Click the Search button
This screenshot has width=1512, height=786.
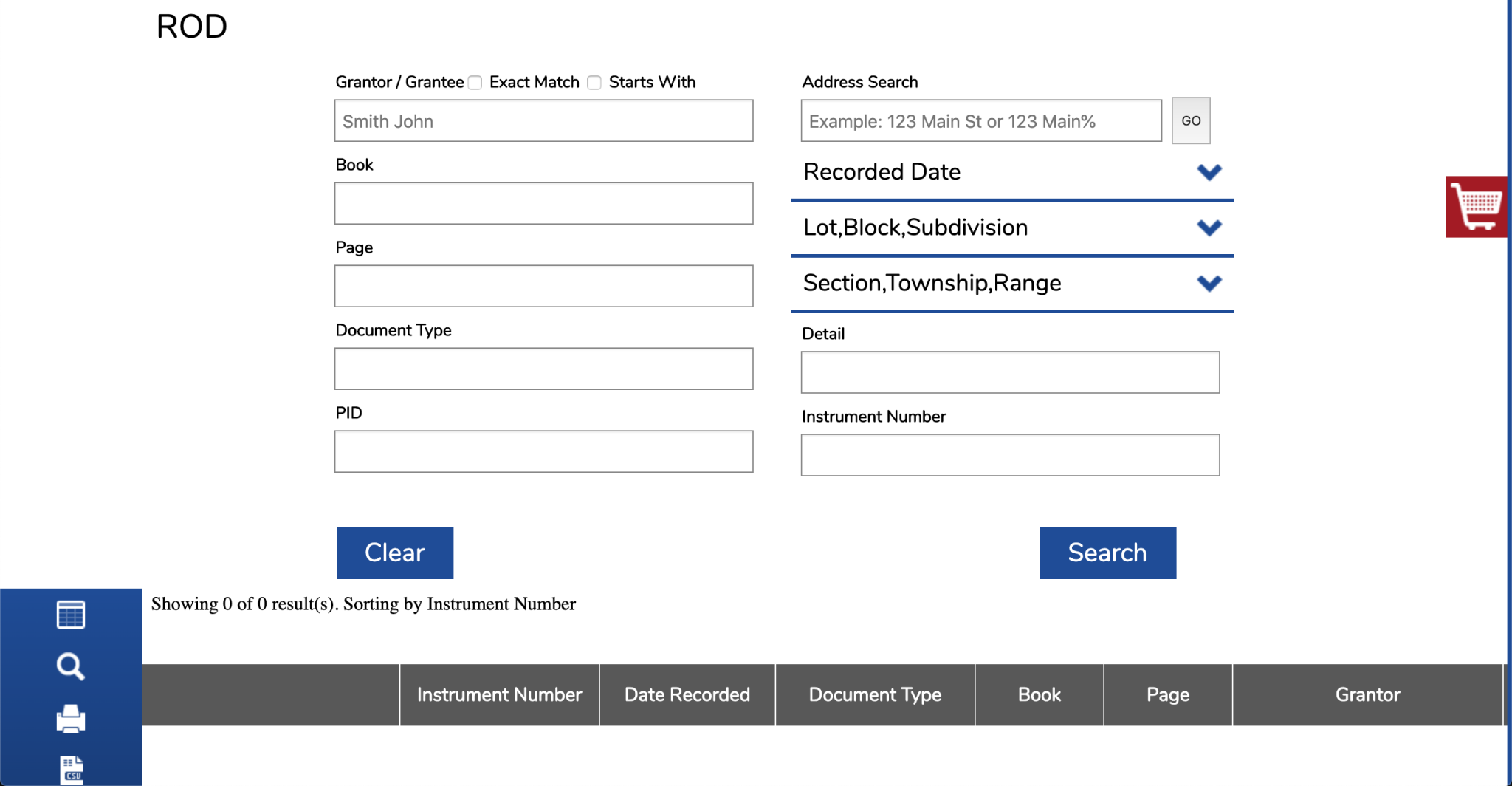(x=1107, y=553)
